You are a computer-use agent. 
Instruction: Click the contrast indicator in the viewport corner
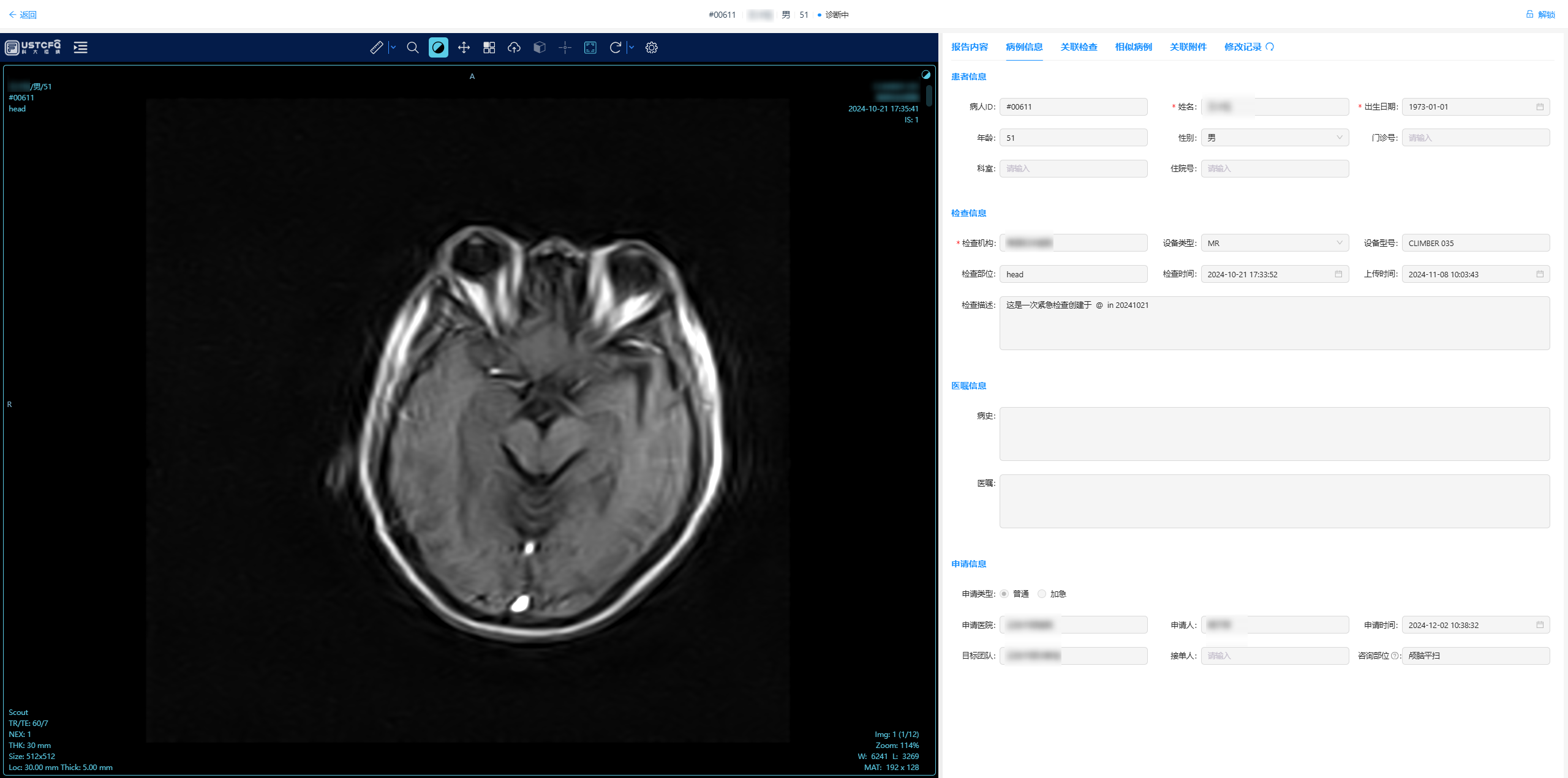tap(925, 75)
